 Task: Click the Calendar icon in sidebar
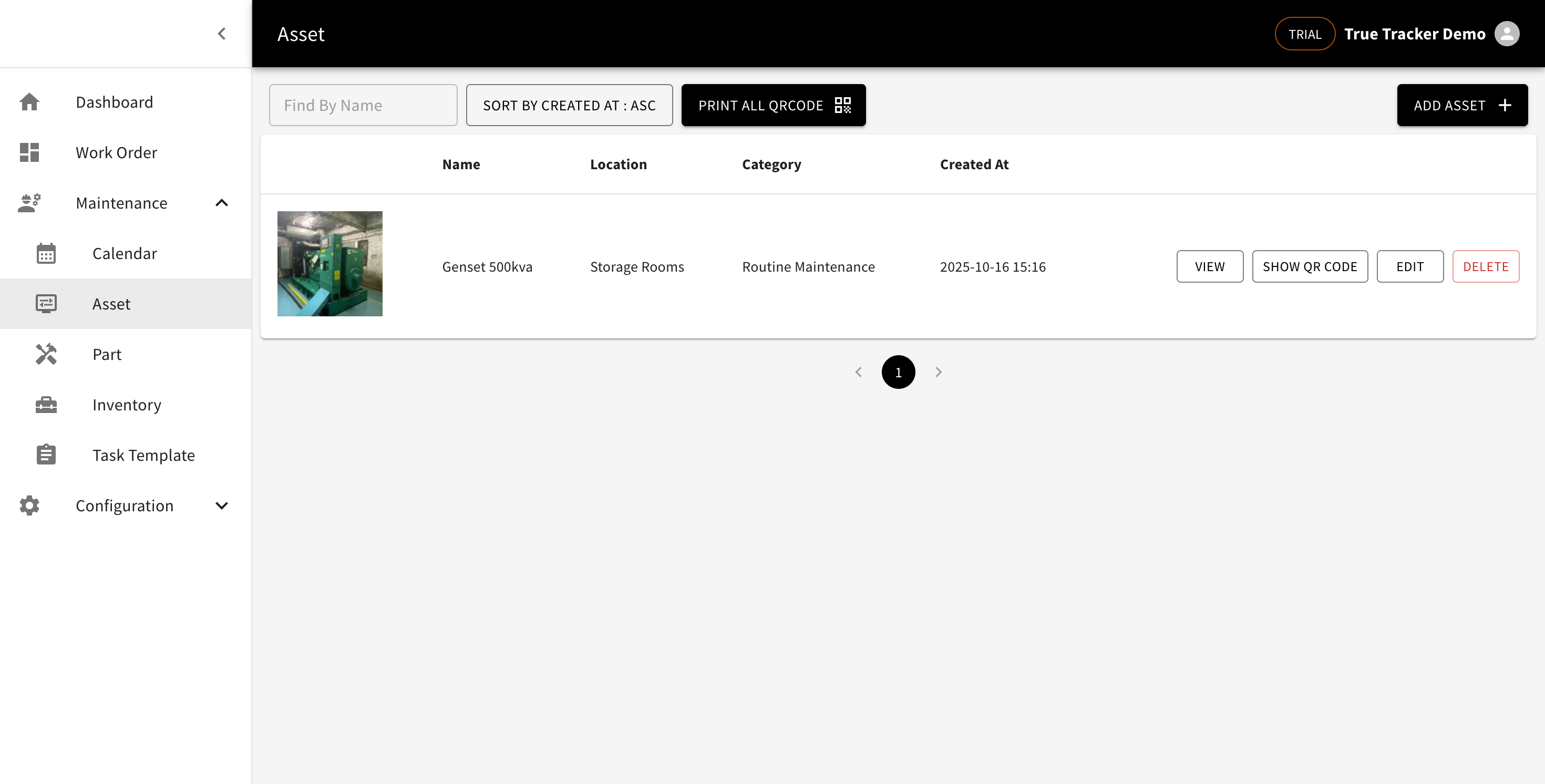coord(46,253)
